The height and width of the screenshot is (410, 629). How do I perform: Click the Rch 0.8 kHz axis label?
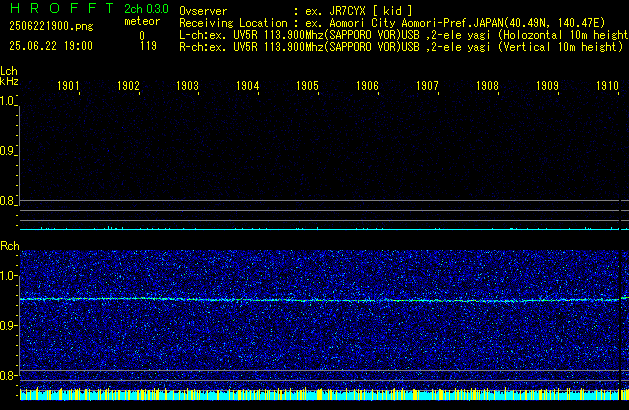tap(7, 375)
